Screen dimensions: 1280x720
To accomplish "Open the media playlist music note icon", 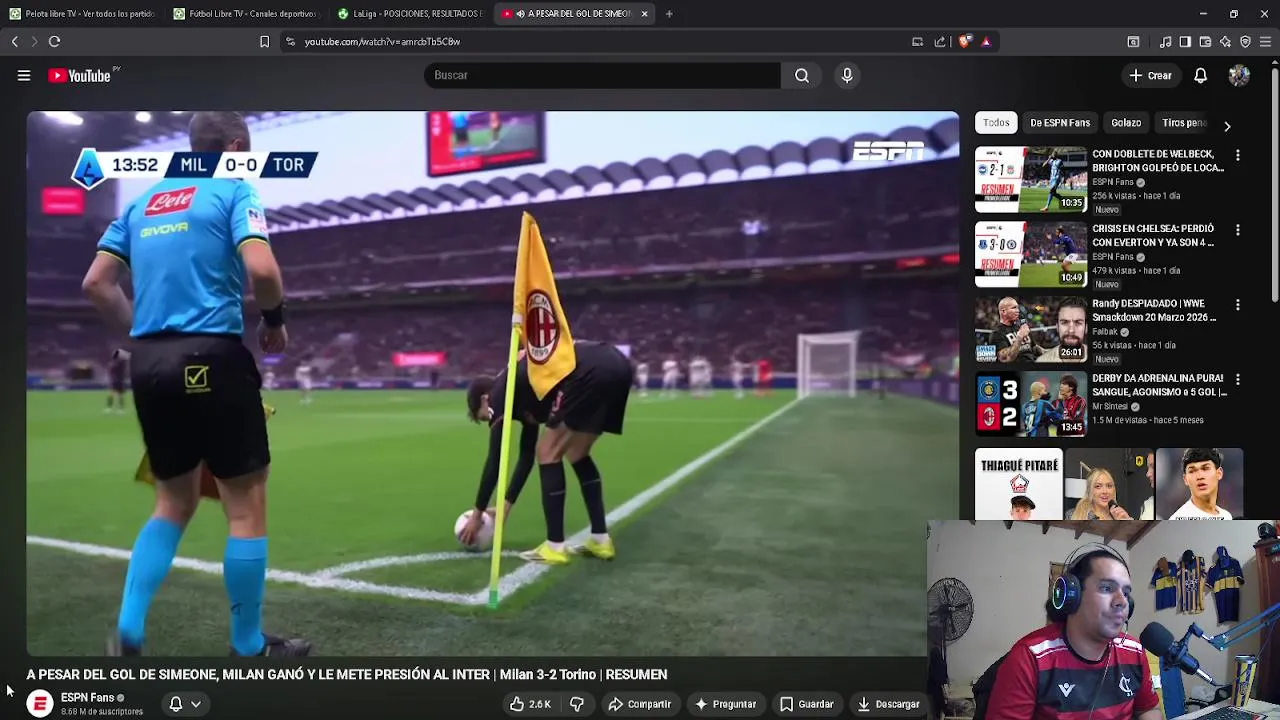I will click(x=1165, y=41).
